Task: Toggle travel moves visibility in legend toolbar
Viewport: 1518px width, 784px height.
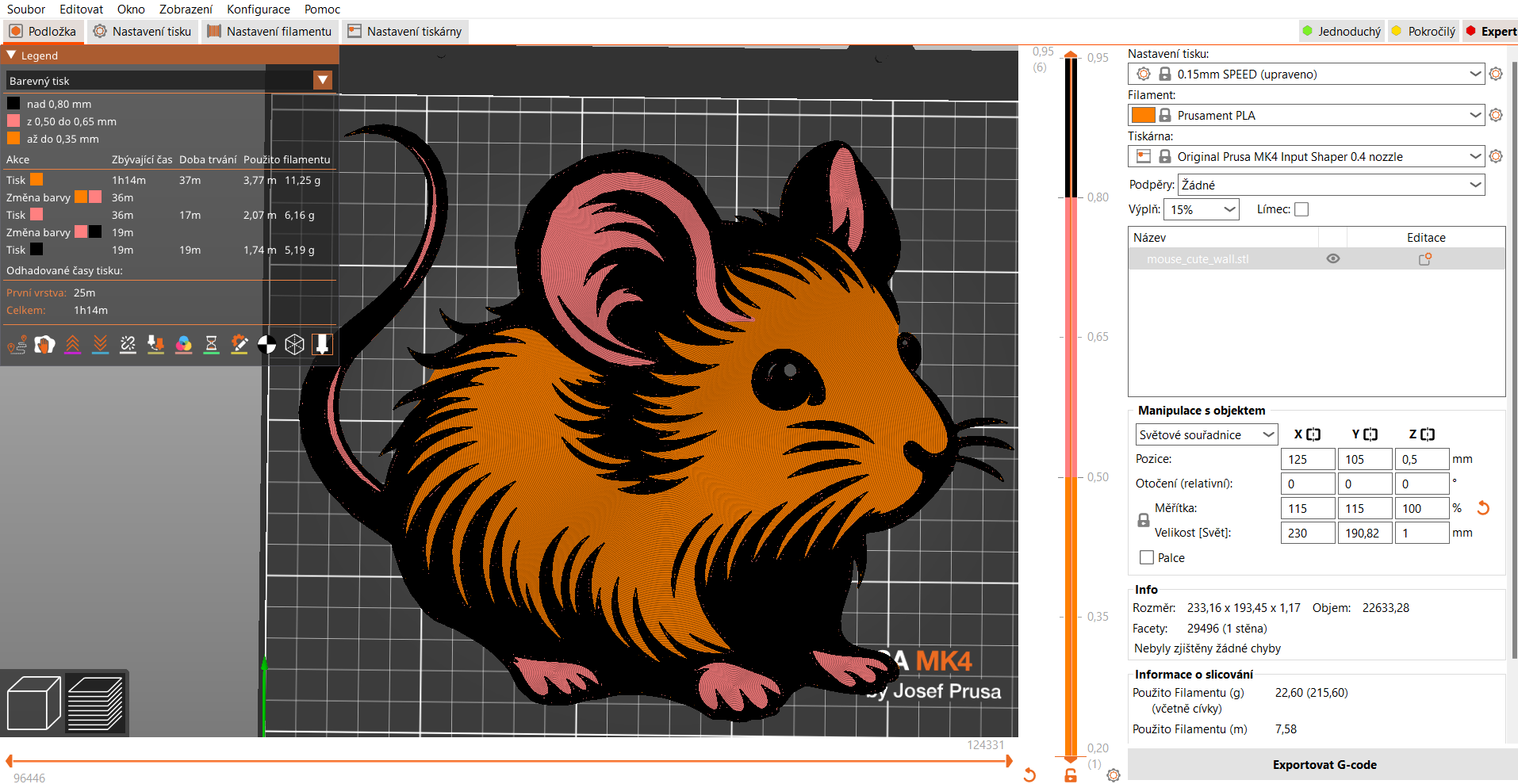Action: click(17, 345)
